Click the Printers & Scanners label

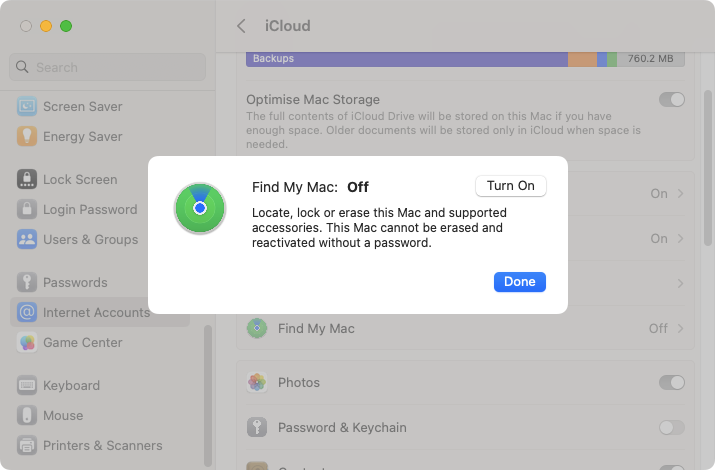point(103,445)
